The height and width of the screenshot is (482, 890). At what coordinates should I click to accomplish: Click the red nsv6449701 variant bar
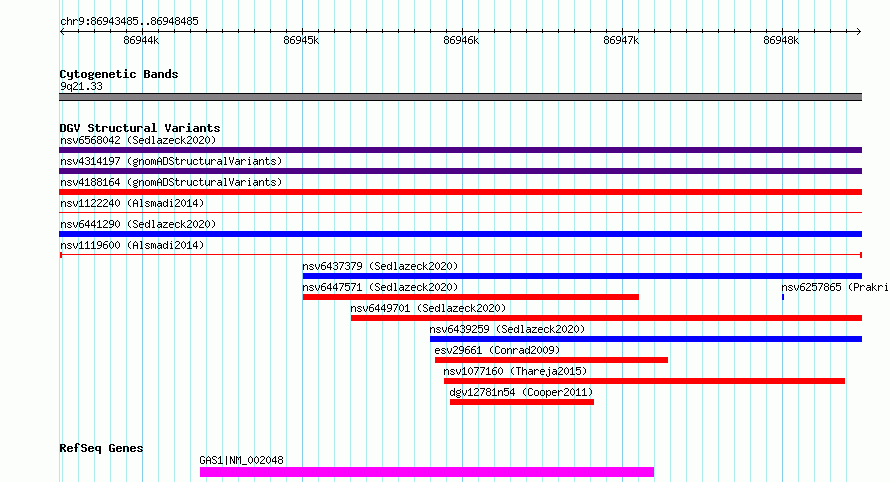(x=606, y=318)
